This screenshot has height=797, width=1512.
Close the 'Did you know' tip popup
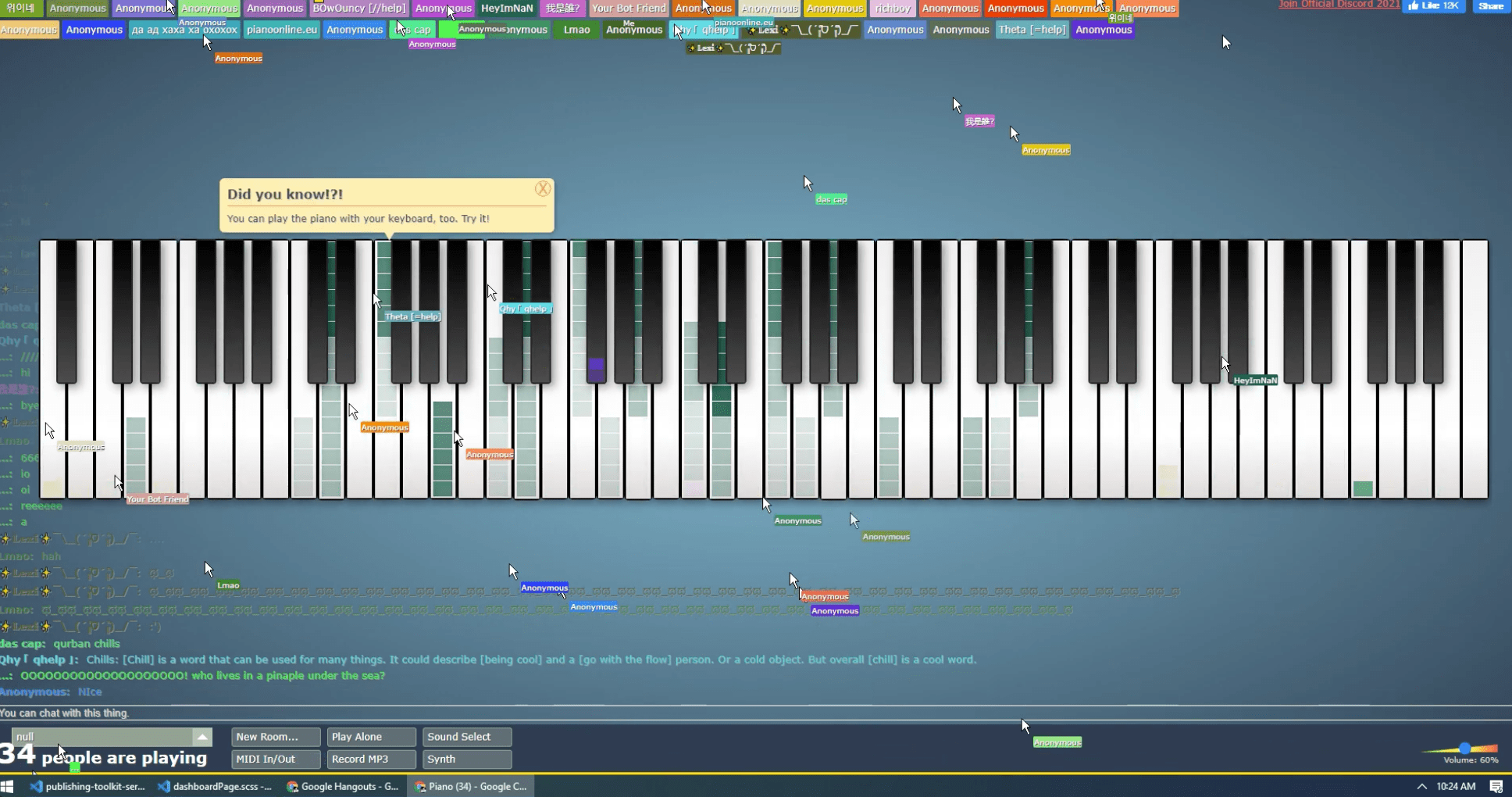coord(543,189)
